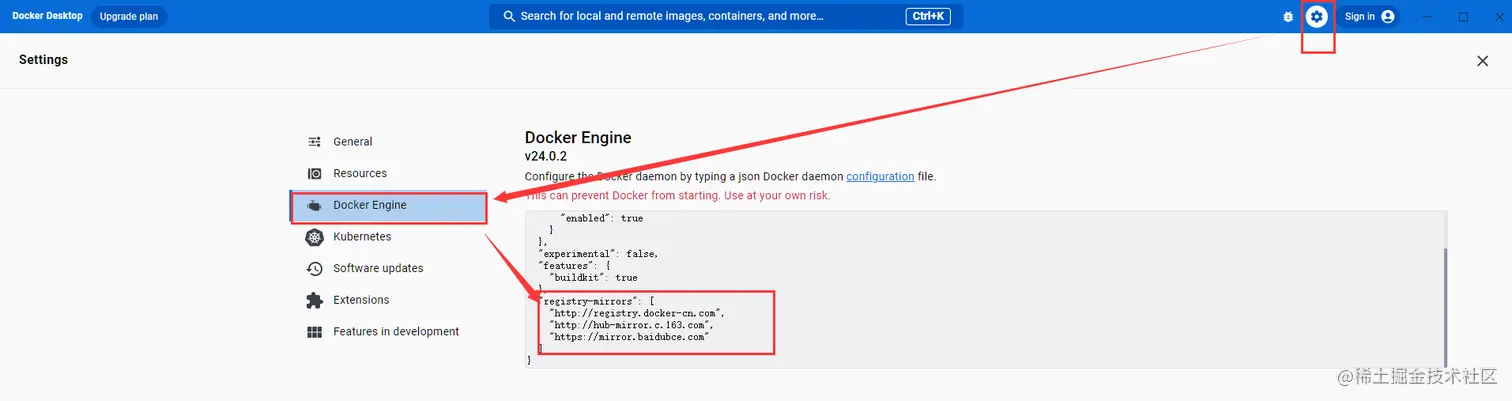Click the "experimental": false line
Screen dimensions: 1512x401
coord(598,254)
